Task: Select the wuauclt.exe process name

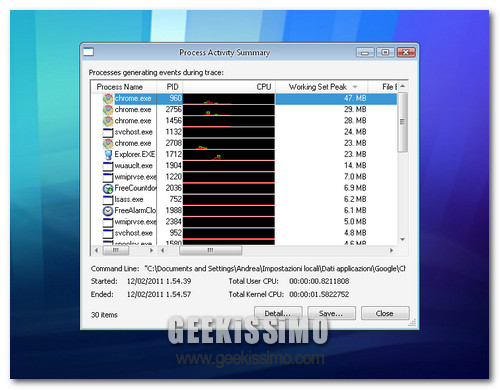Action: tap(134, 166)
